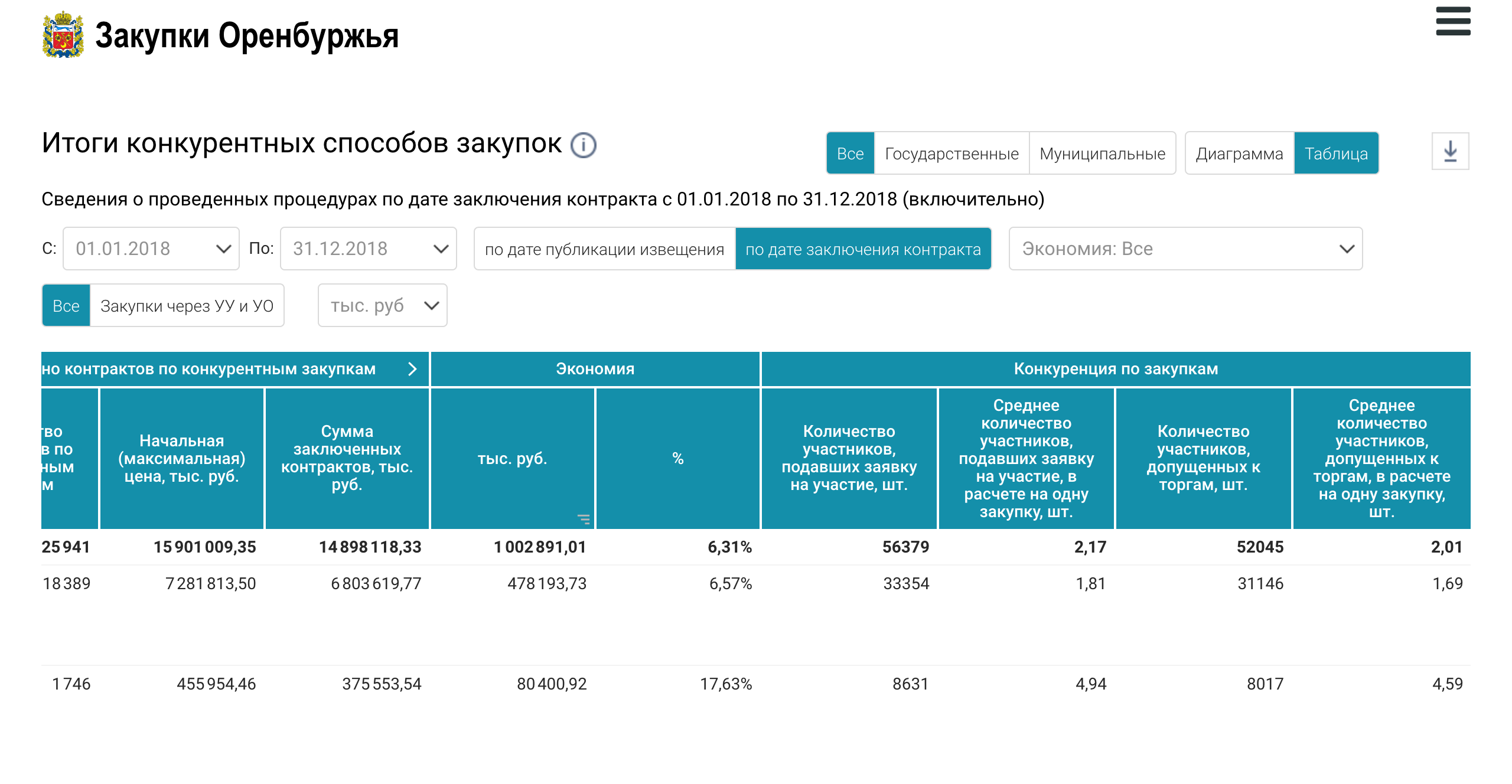The height and width of the screenshot is (784, 1512).
Task: Click the download table icon
Action: 1450,152
